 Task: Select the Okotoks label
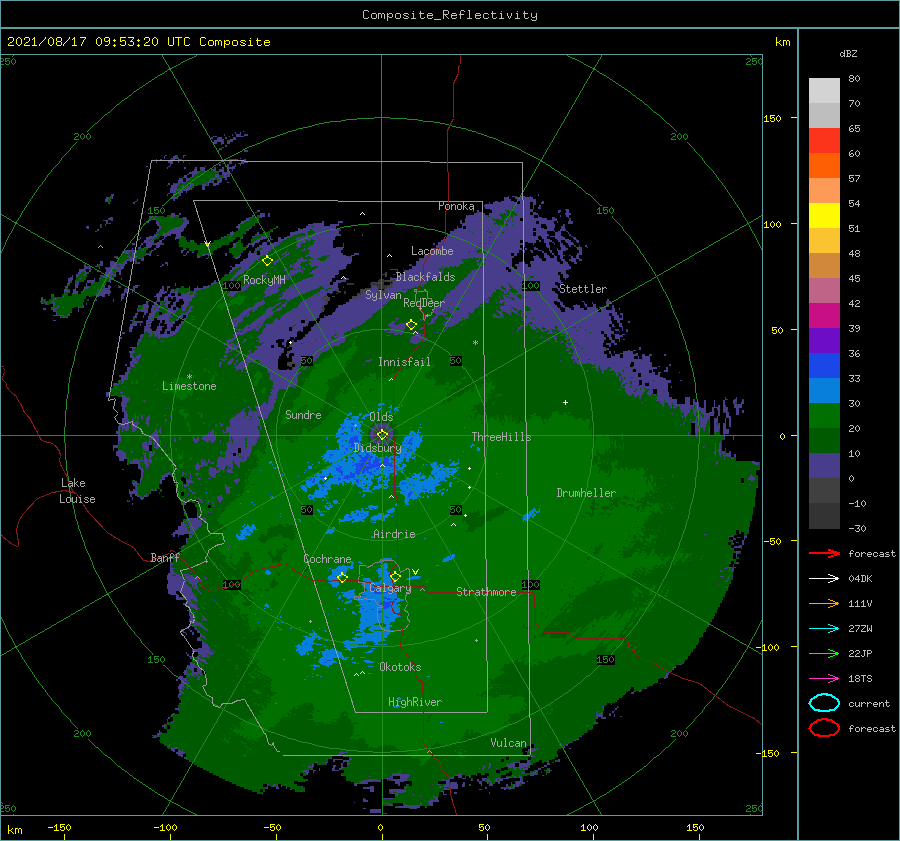400,667
